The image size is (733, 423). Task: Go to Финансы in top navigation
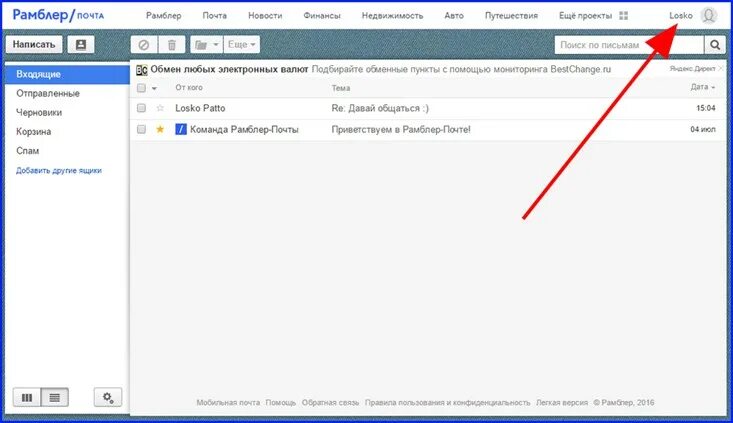pyautogui.click(x=322, y=15)
